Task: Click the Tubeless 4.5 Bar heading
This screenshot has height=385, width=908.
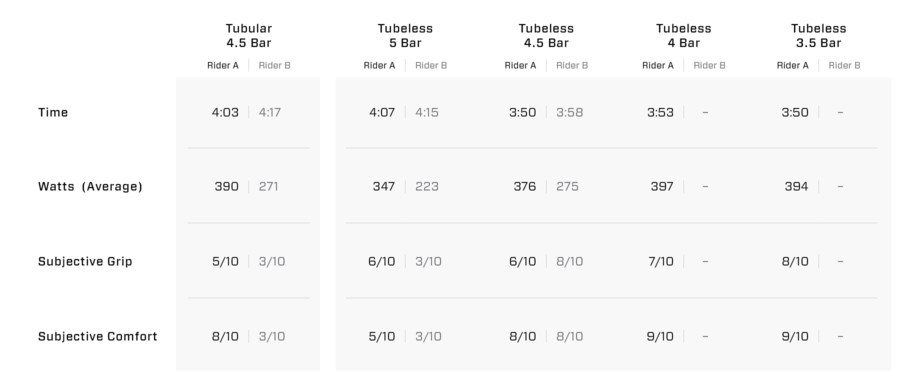Action: pos(545,35)
